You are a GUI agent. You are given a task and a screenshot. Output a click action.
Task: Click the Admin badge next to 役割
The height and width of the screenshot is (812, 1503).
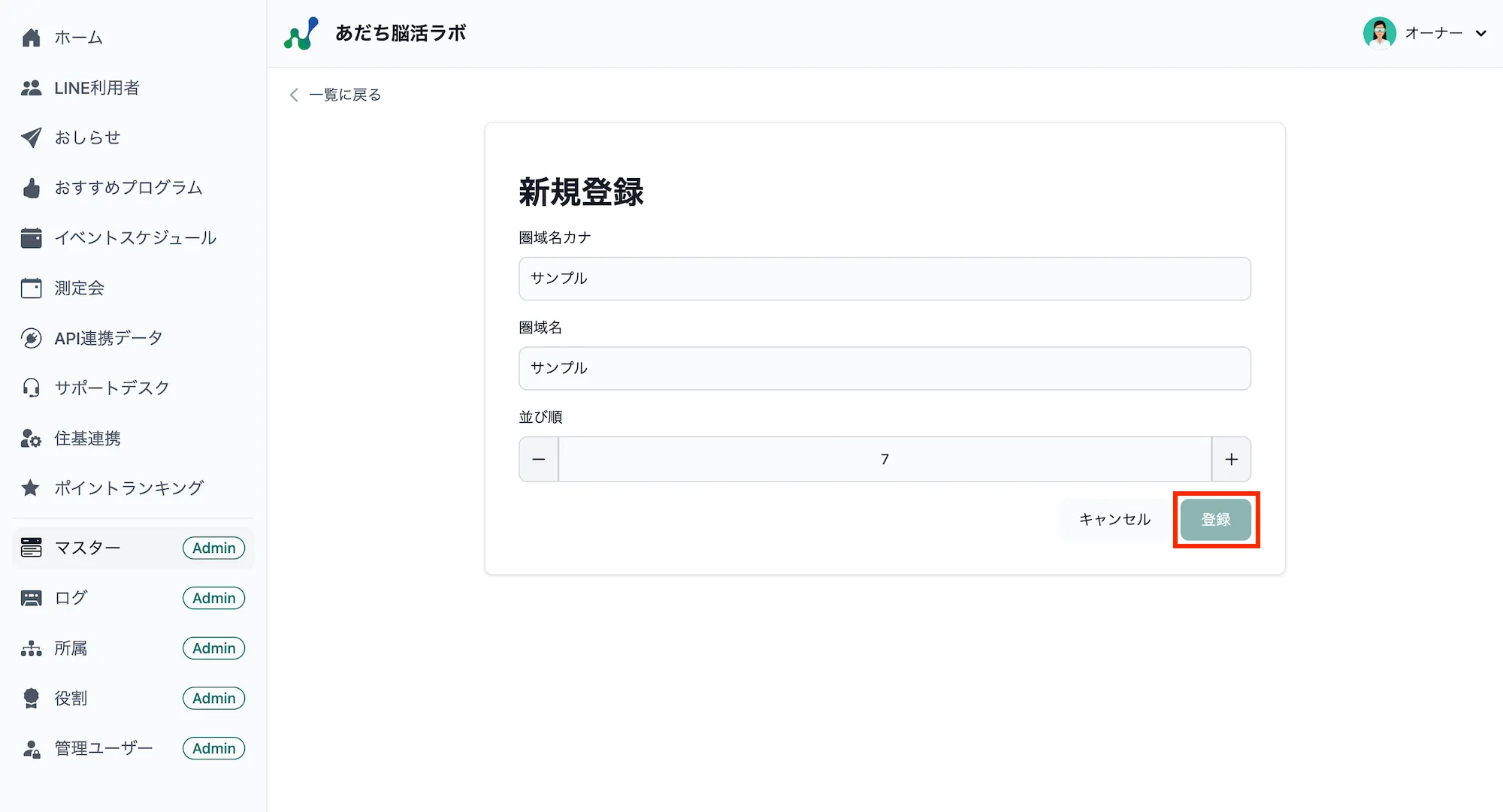coord(213,698)
